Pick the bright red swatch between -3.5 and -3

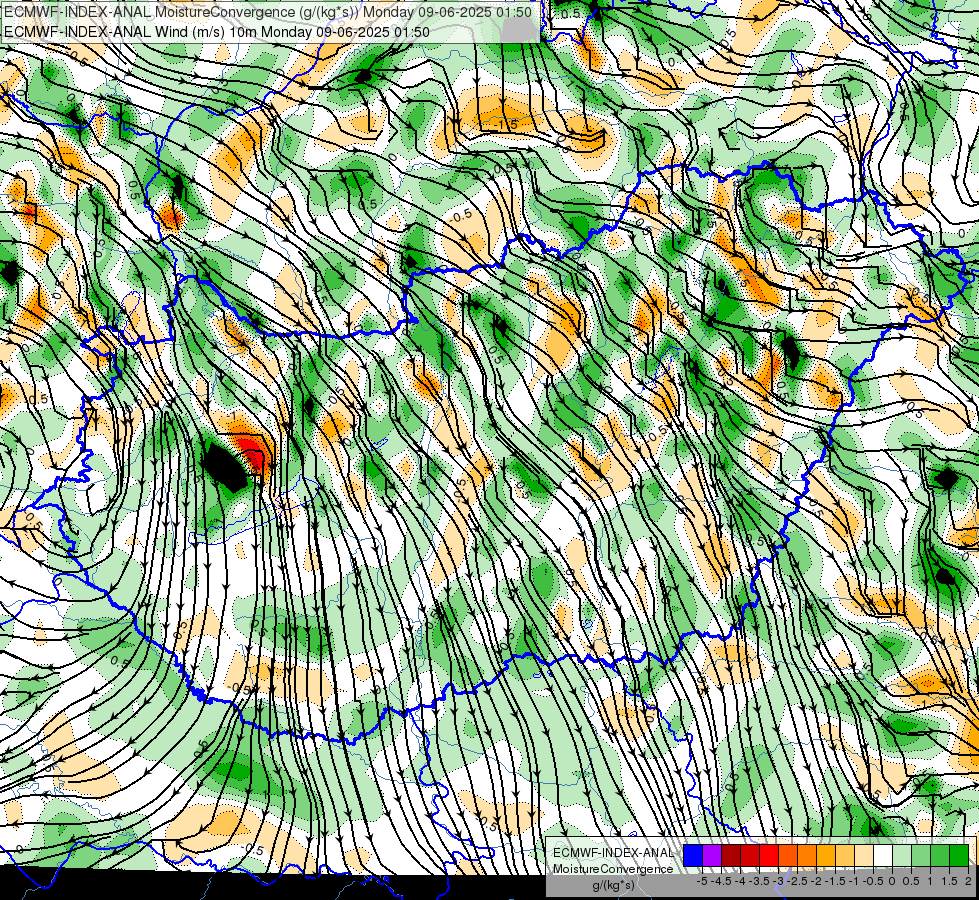pyautogui.click(x=769, y=855)
